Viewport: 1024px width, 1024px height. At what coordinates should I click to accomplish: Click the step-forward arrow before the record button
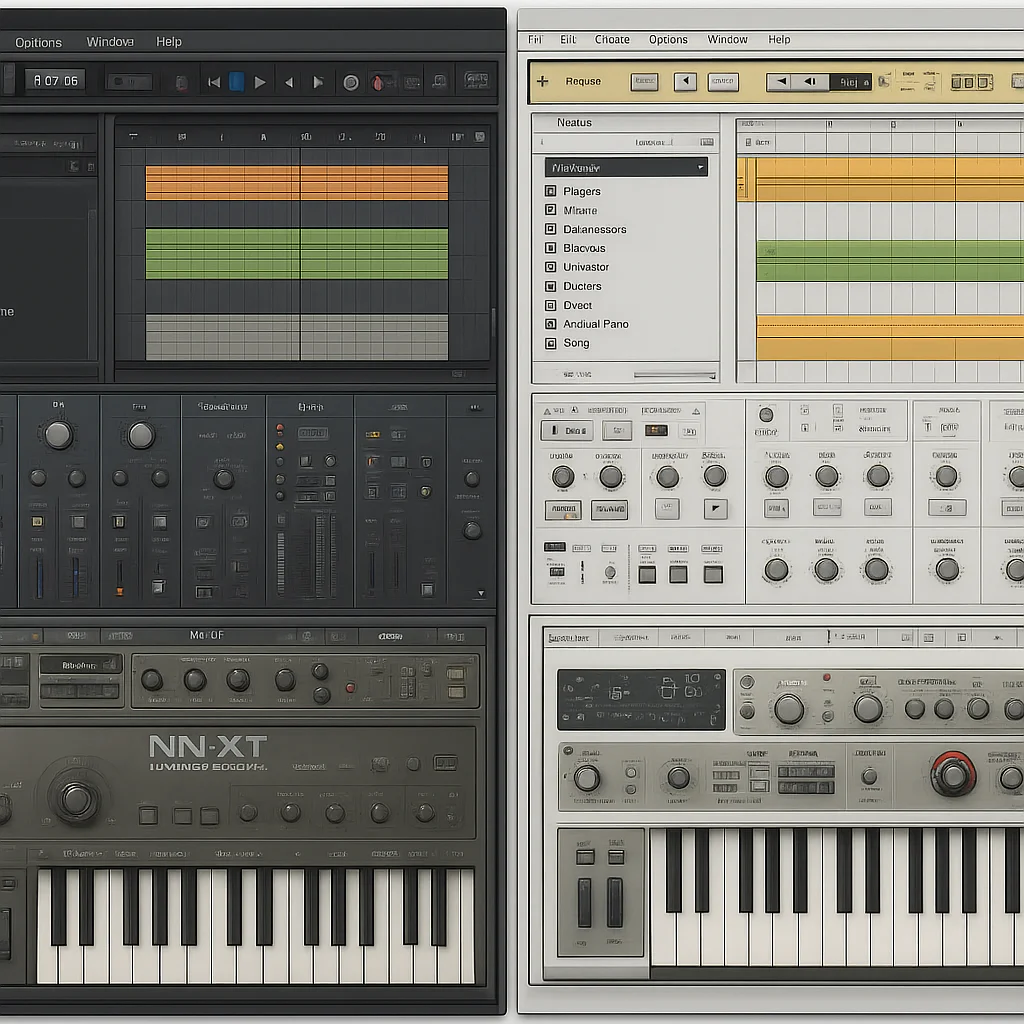click(x=318, y=82)
